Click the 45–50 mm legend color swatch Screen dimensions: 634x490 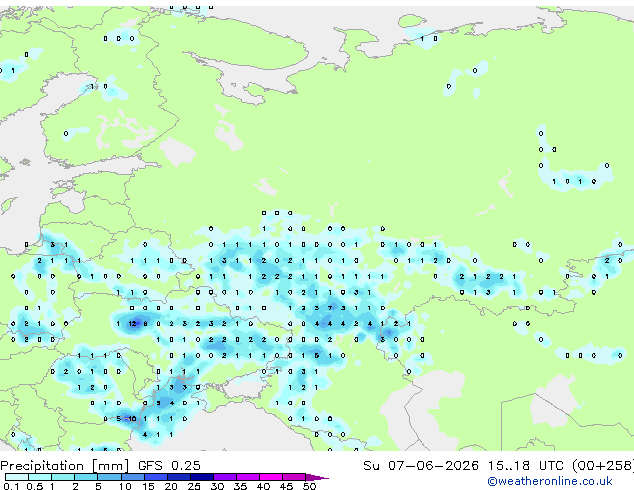pyautogui.click(x=294, y=477)
